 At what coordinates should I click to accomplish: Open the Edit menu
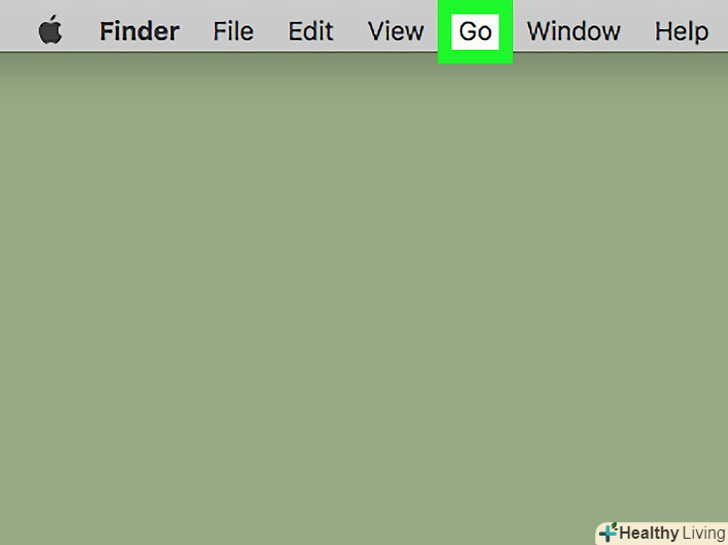(311, 32)
